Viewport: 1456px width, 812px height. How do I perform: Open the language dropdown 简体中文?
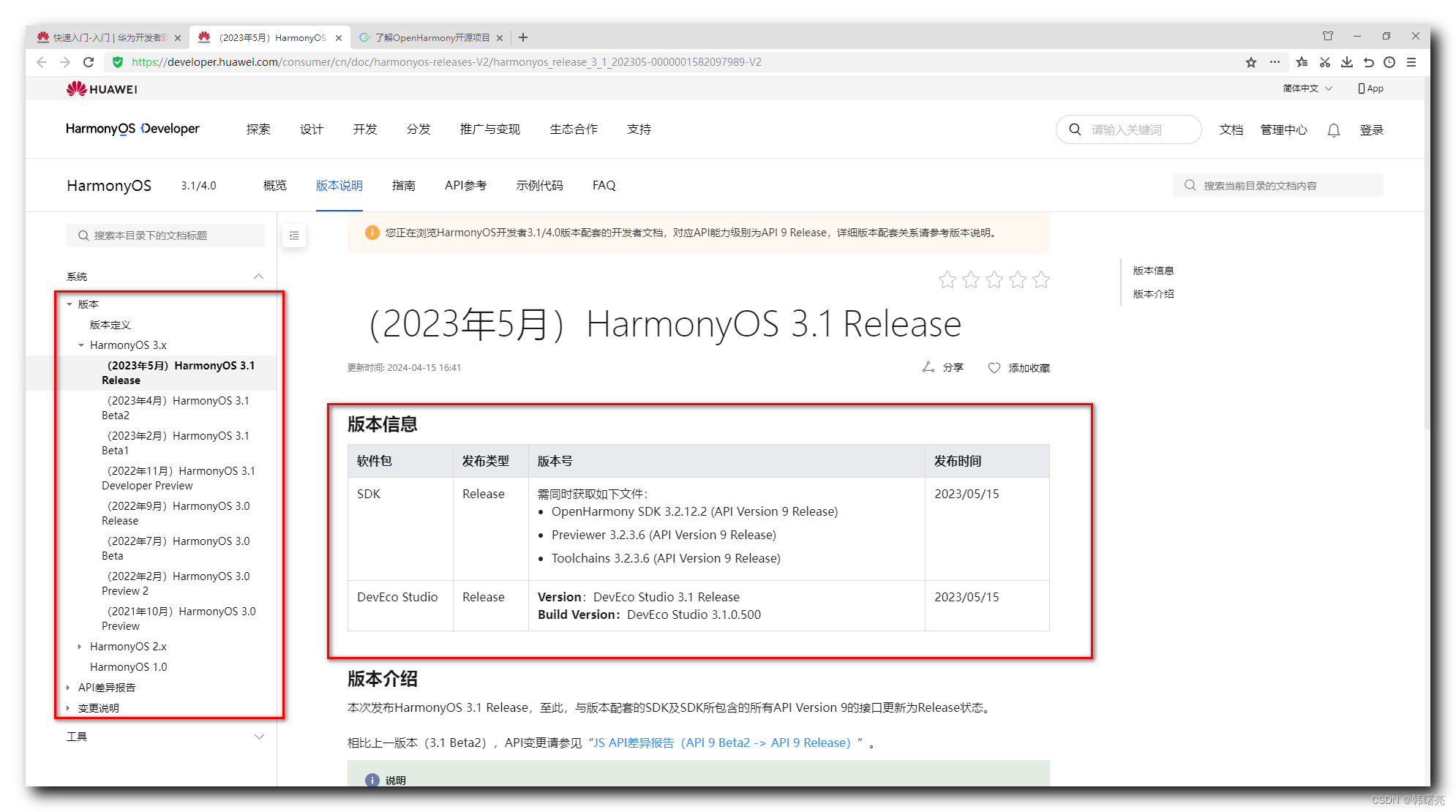(1307, 89)
